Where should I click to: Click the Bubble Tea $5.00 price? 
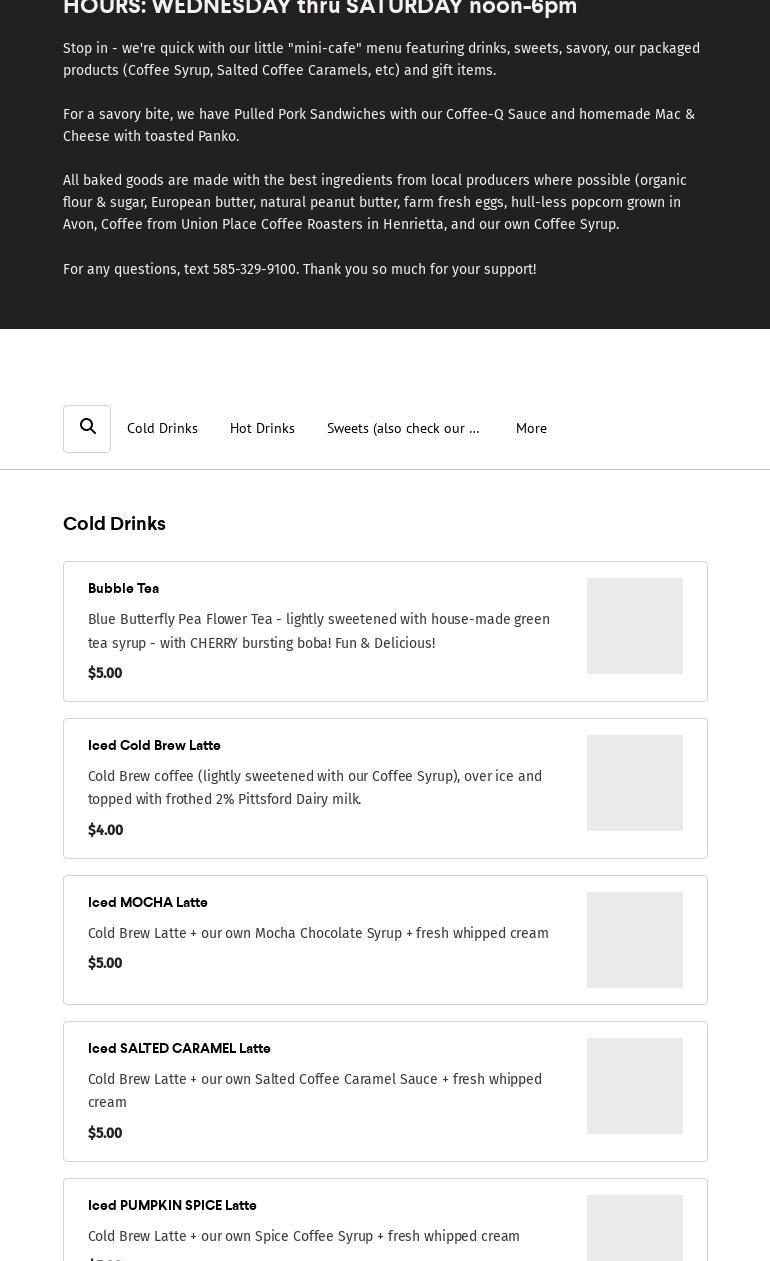(x=105, y=673)
